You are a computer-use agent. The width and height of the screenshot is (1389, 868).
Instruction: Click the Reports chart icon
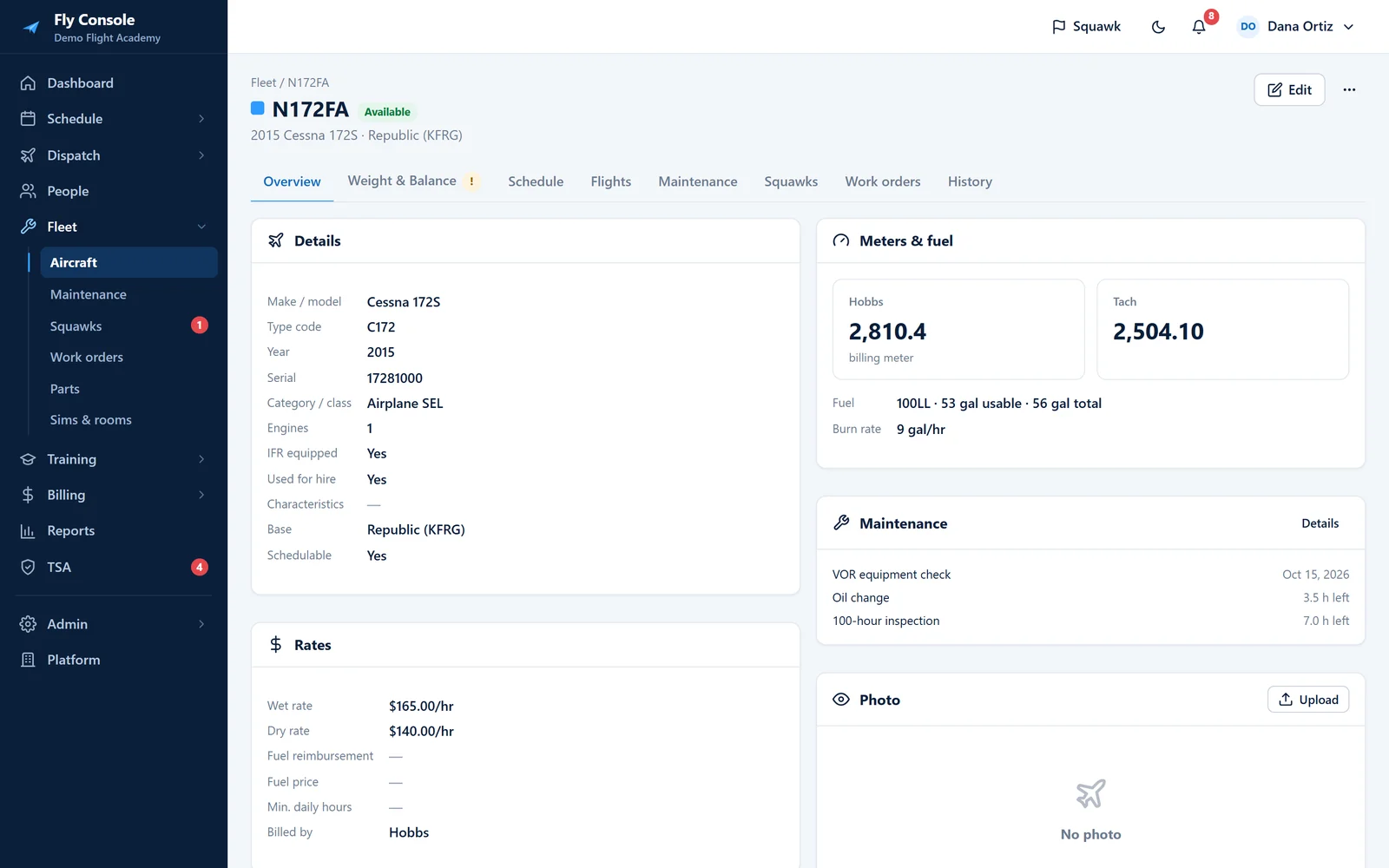[x=28, y=531]
